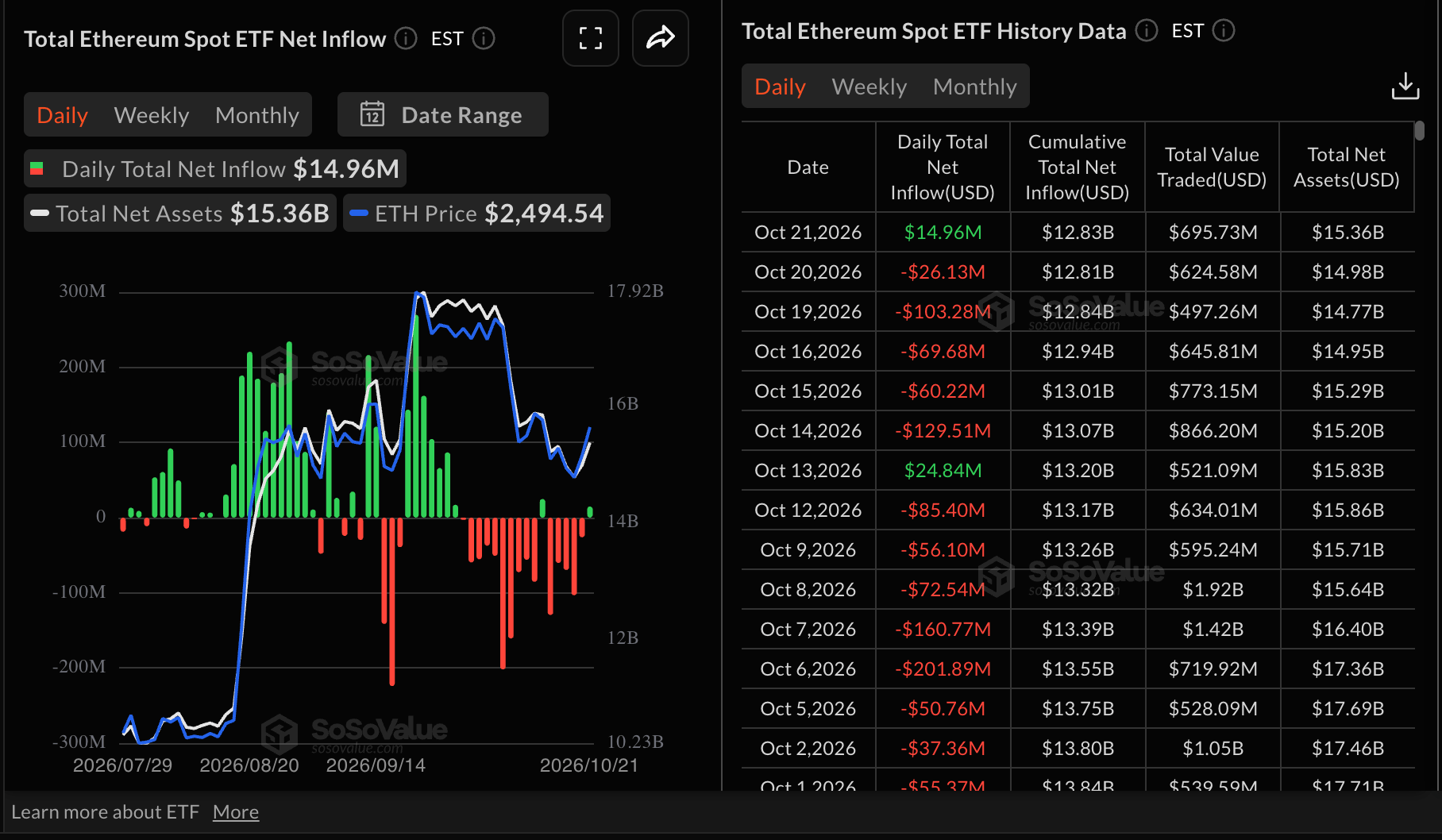Open info icon beside History Data title
This screenshot has height=840, width=1442.
[1147, 30]
